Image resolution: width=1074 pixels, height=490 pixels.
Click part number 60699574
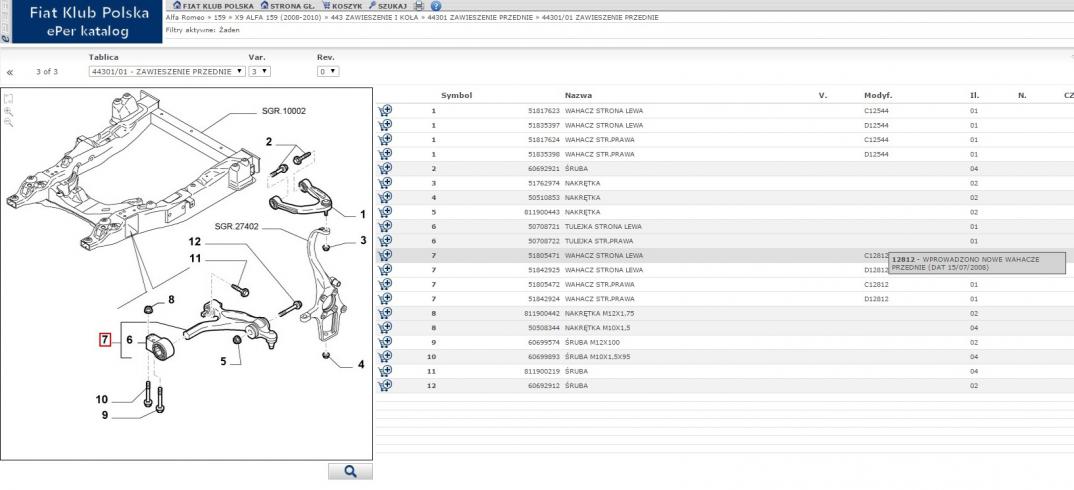(x=544, y=342)
